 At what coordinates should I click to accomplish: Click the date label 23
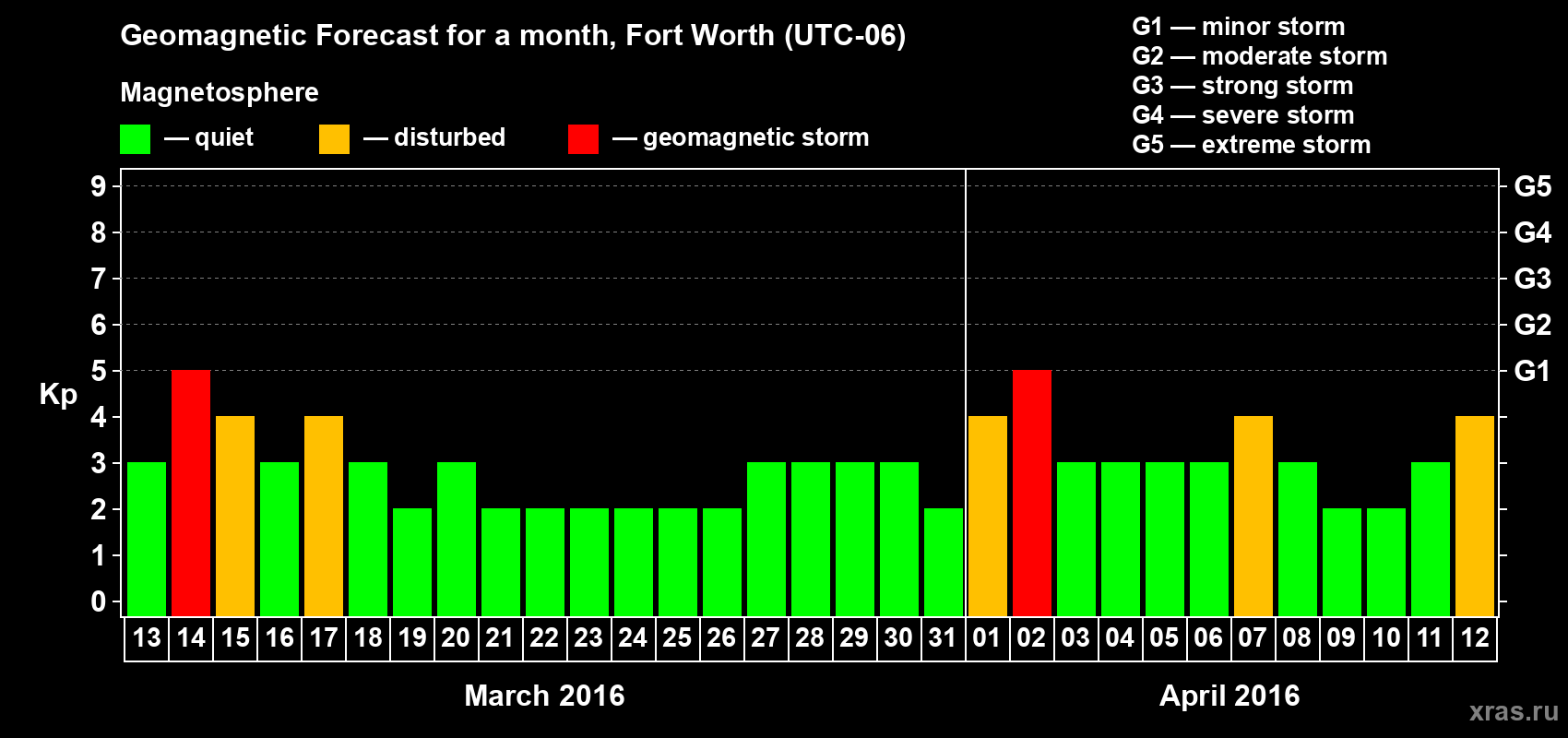[x=588, y=637]
